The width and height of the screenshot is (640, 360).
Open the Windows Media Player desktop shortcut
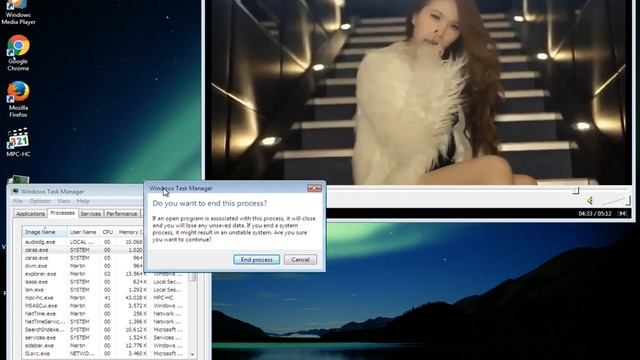(x=18, y=13)
